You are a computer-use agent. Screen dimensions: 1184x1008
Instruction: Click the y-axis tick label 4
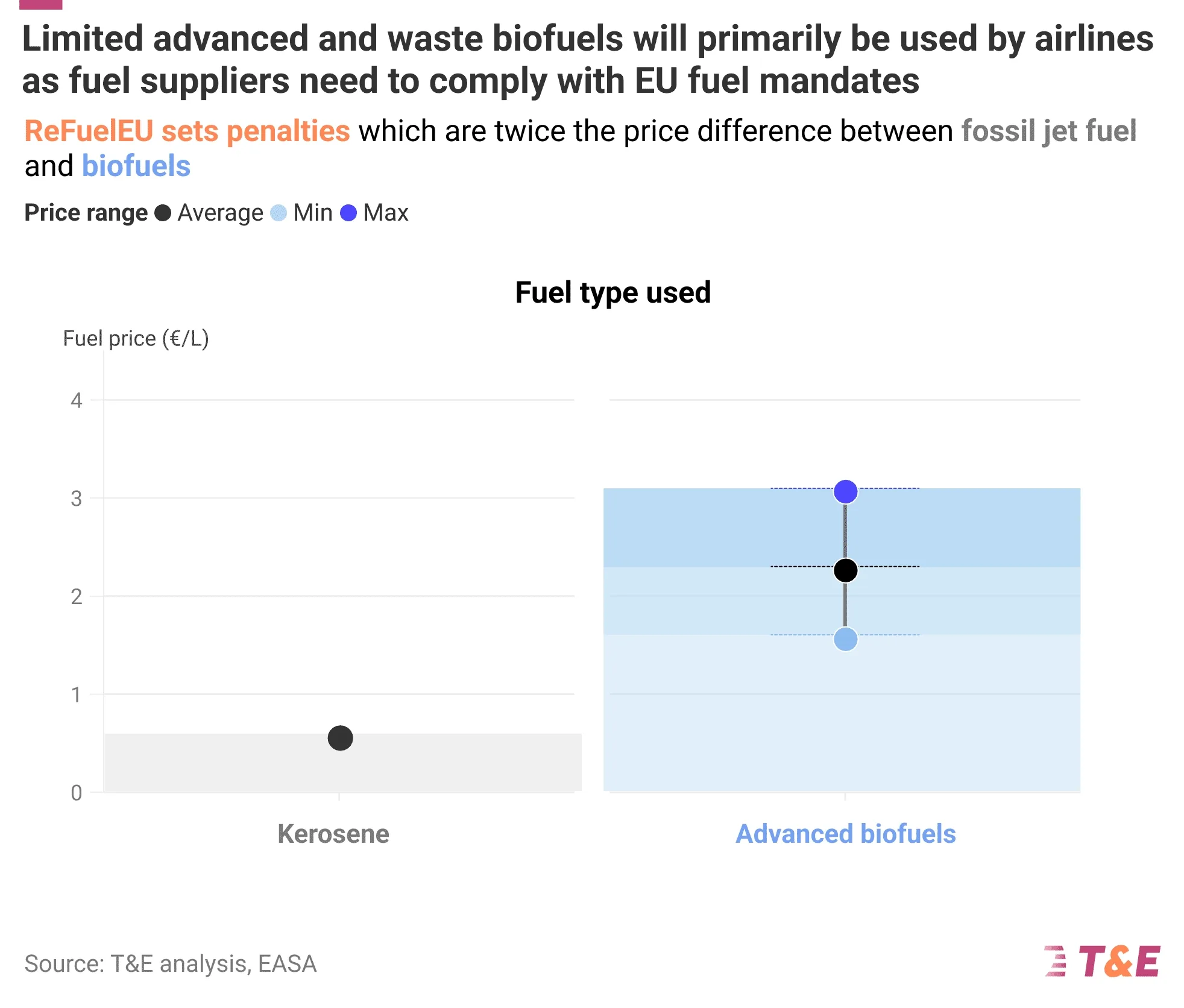(76, 400)
